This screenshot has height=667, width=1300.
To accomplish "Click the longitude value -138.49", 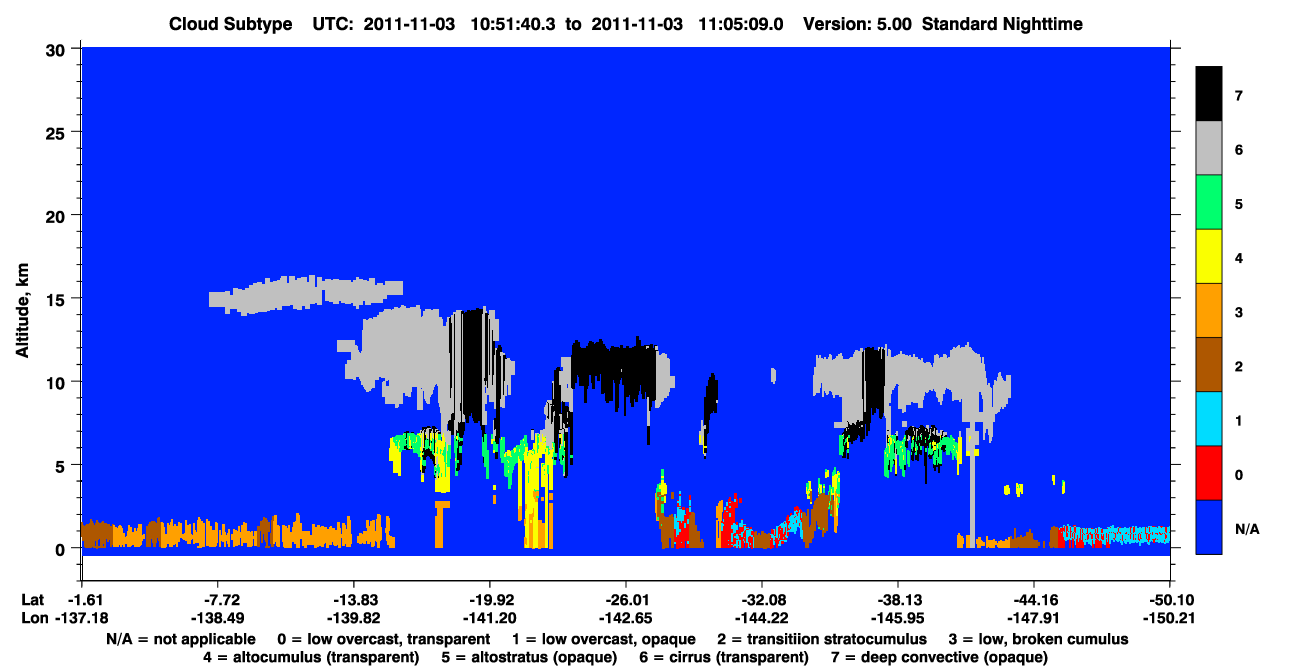I will click(x=217, y=618).
